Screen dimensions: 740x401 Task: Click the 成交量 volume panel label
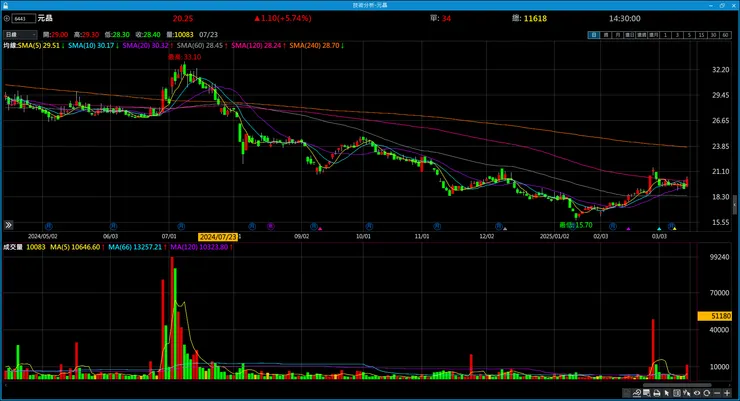coord(13,247)
